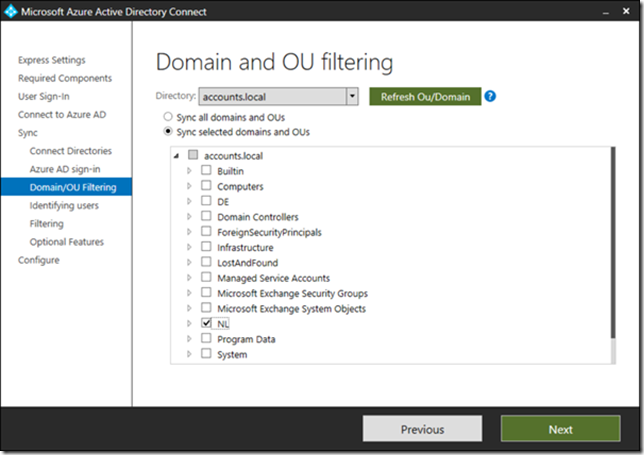The height and width of the screenshot is (455, 644).
Task: Select 'Sync all domains and OUs' option
Action: tap(168, 117)
